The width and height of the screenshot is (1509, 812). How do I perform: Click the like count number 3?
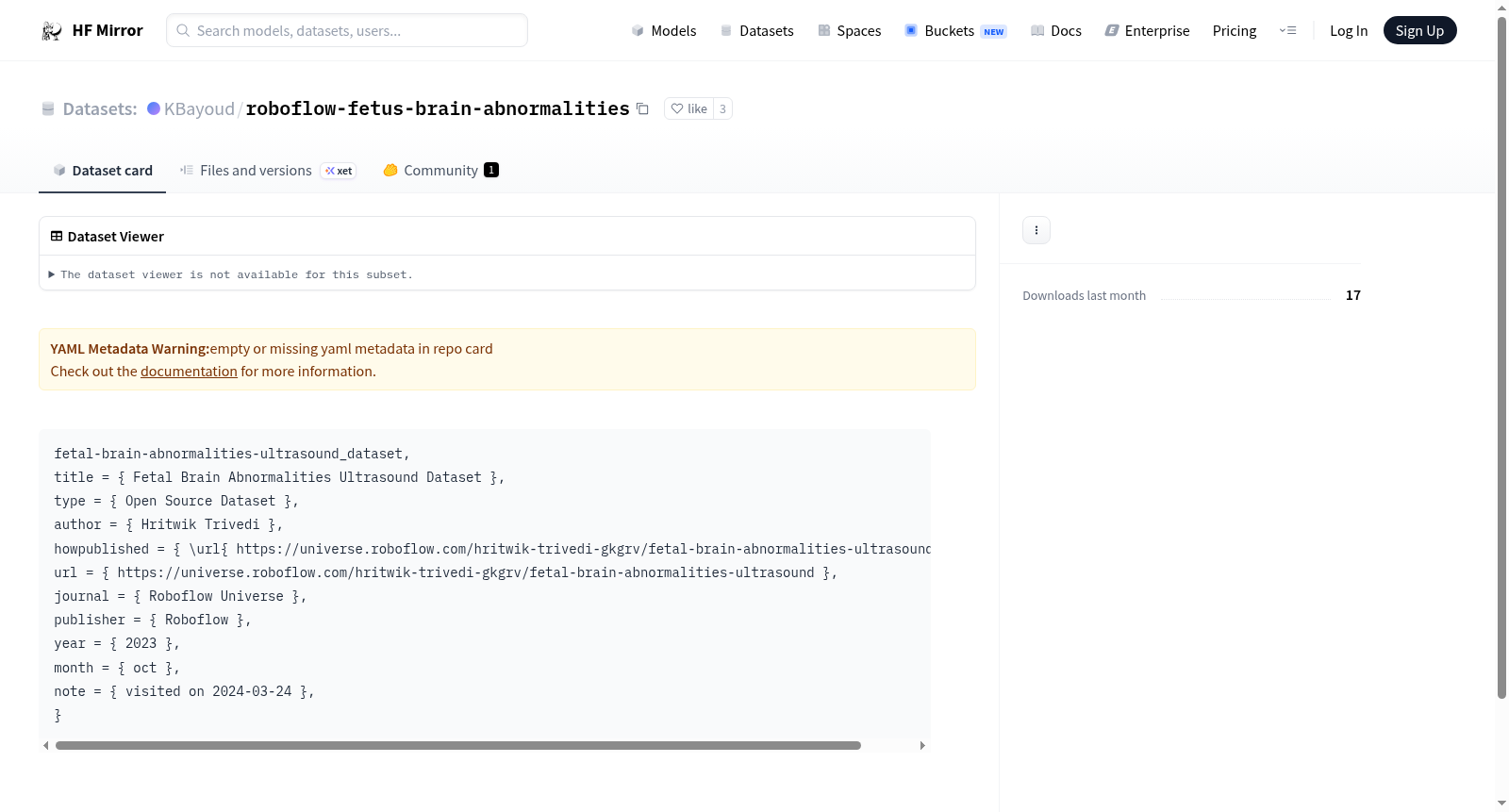[722, 108]
